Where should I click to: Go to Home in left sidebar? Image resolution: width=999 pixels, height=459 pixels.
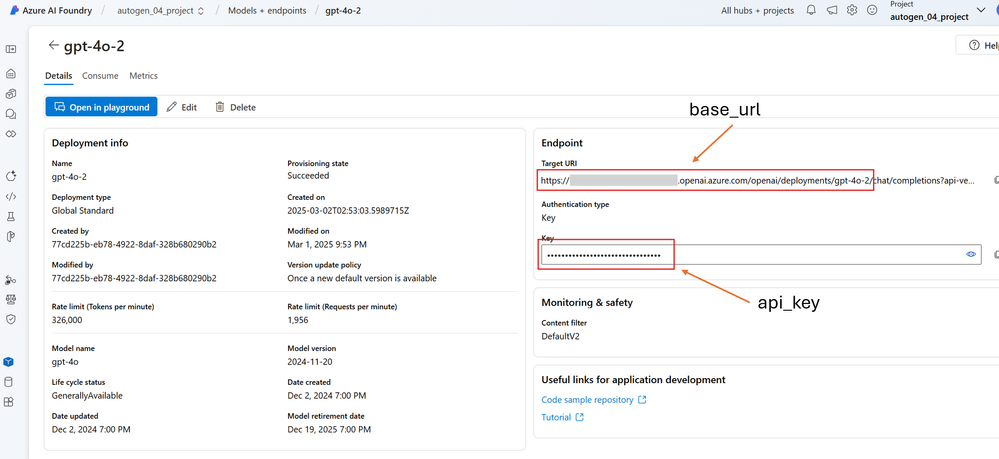[x=11, y=73]
